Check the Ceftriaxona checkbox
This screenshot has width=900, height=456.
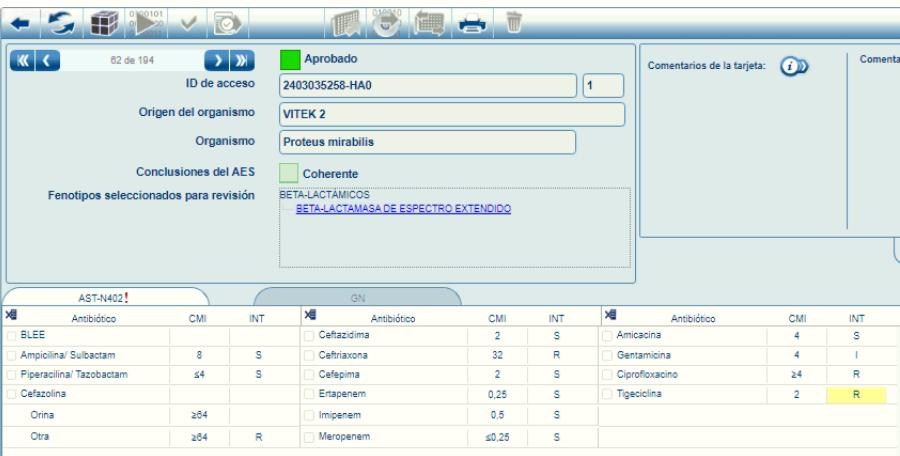310,355
